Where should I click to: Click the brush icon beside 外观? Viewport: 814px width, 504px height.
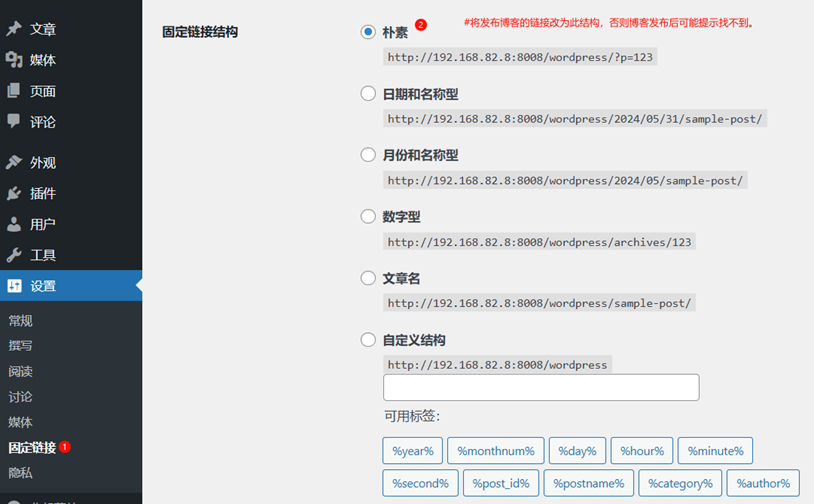(14, 162)
